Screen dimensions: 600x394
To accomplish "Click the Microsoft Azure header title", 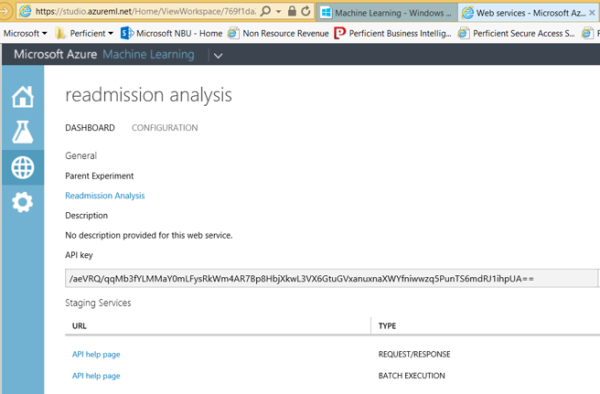I will (55, 54).
